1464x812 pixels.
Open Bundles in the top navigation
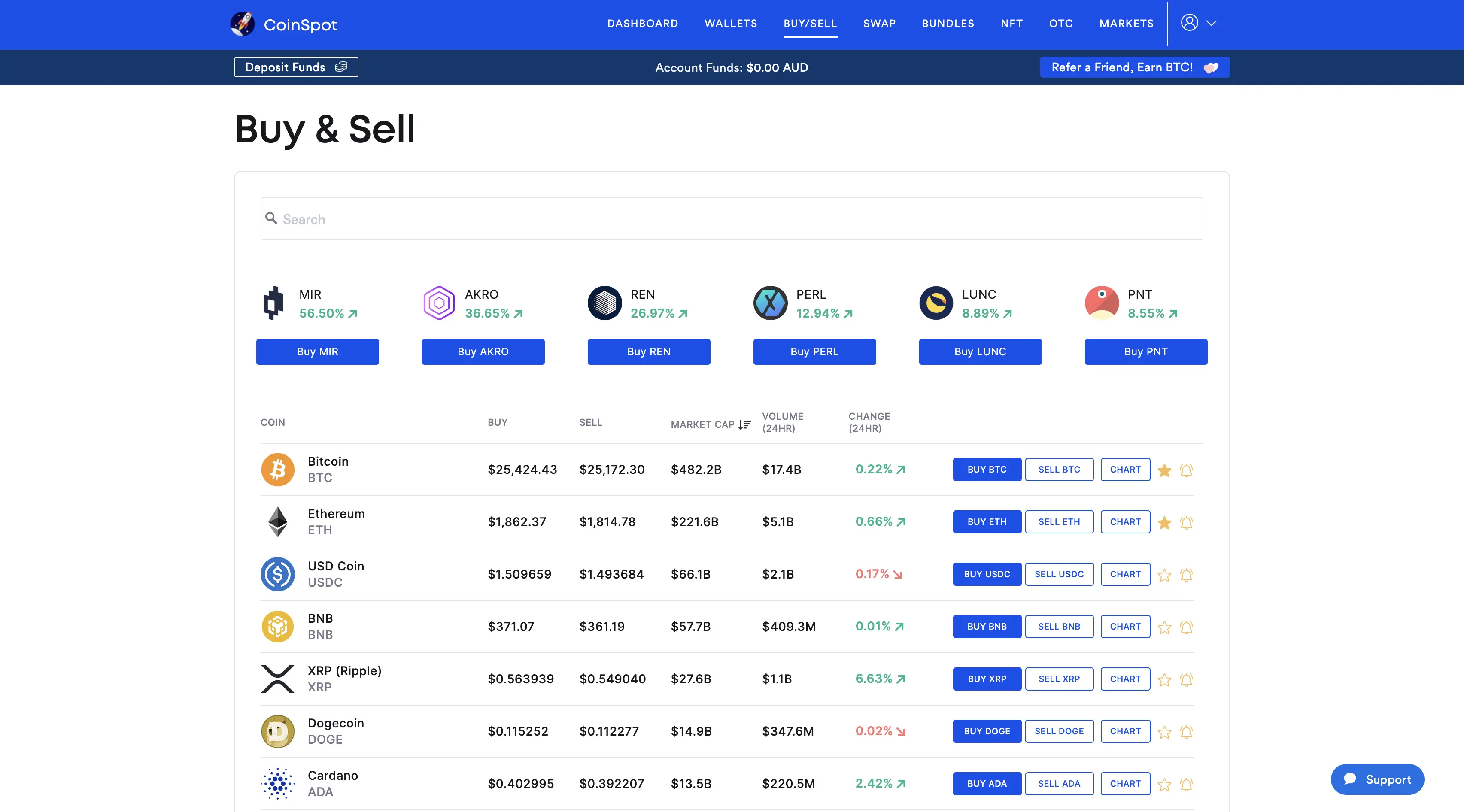[948, 23]
